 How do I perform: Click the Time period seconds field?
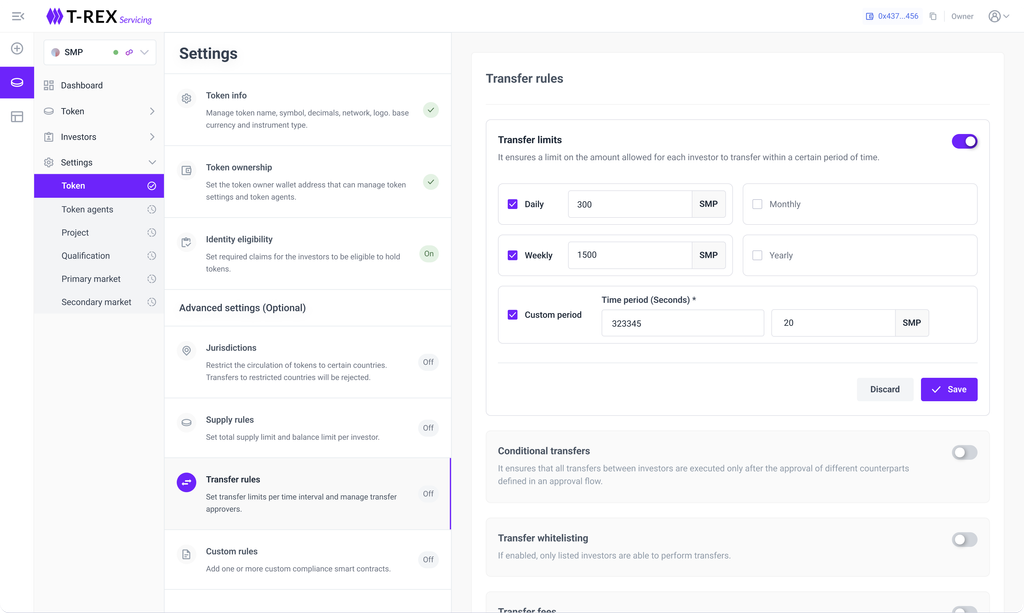tap(682, 323)
